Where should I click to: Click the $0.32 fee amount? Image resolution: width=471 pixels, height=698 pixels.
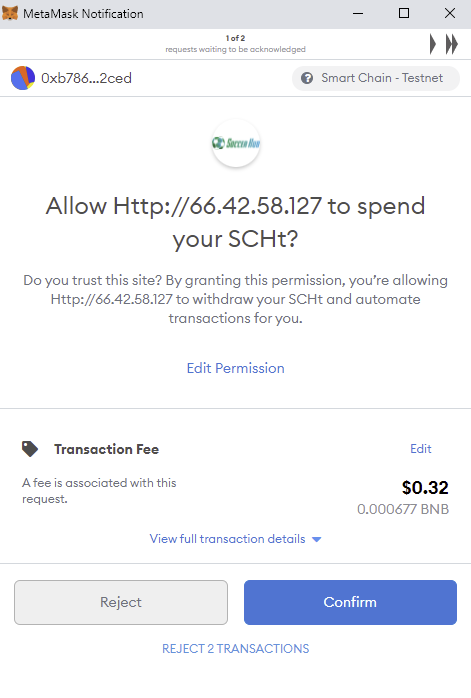click(425, 487)
